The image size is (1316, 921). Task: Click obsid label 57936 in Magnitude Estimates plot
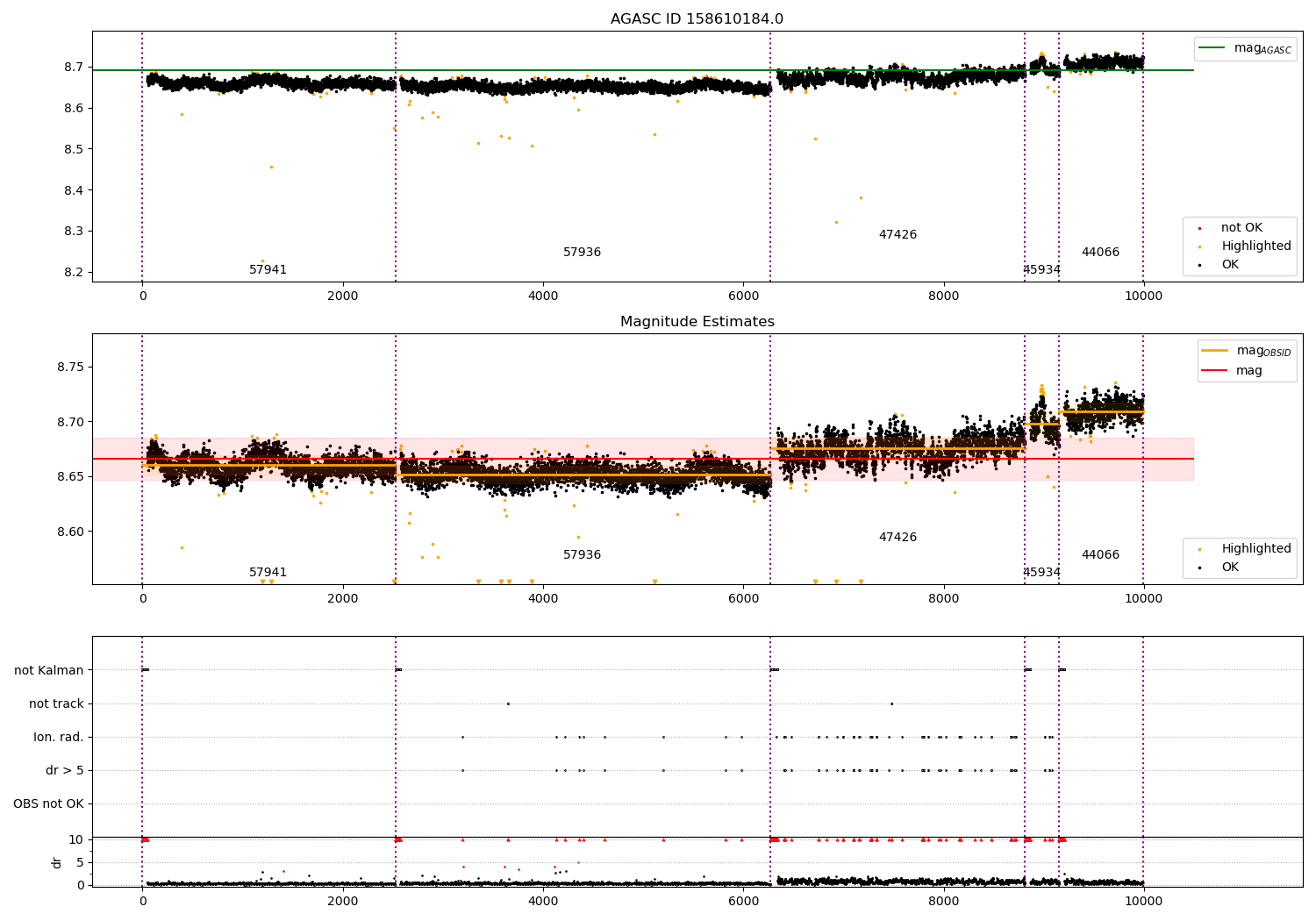point(582,555)
